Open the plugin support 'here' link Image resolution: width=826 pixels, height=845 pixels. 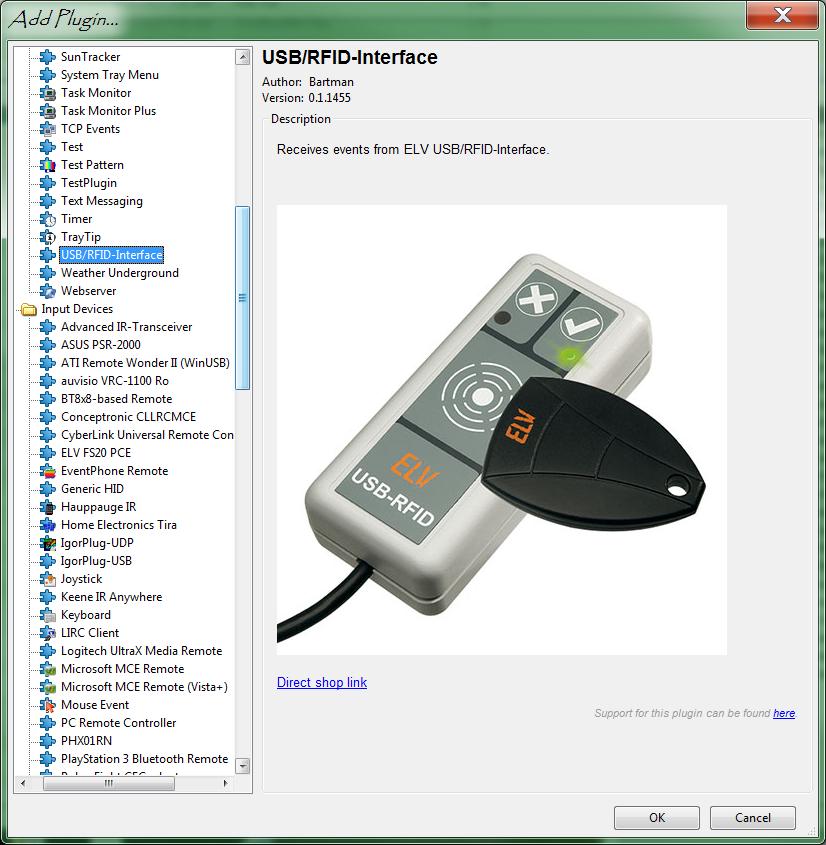tap(784, 713)
